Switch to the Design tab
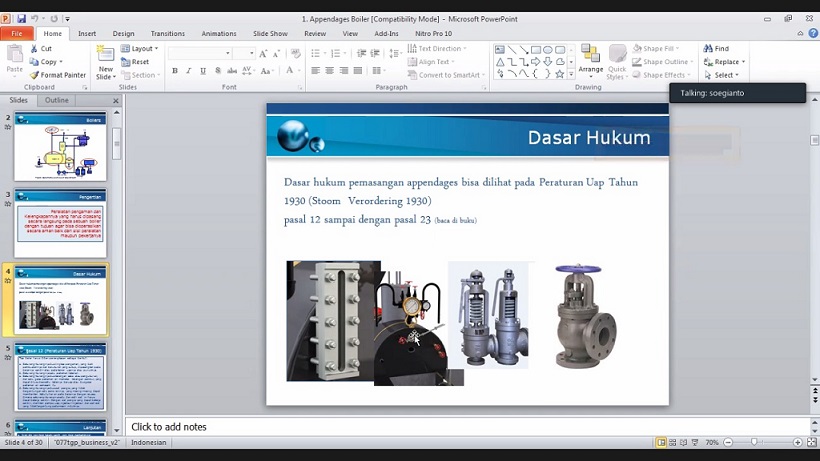Screen dimensions: 820x461 coord(123,33)
